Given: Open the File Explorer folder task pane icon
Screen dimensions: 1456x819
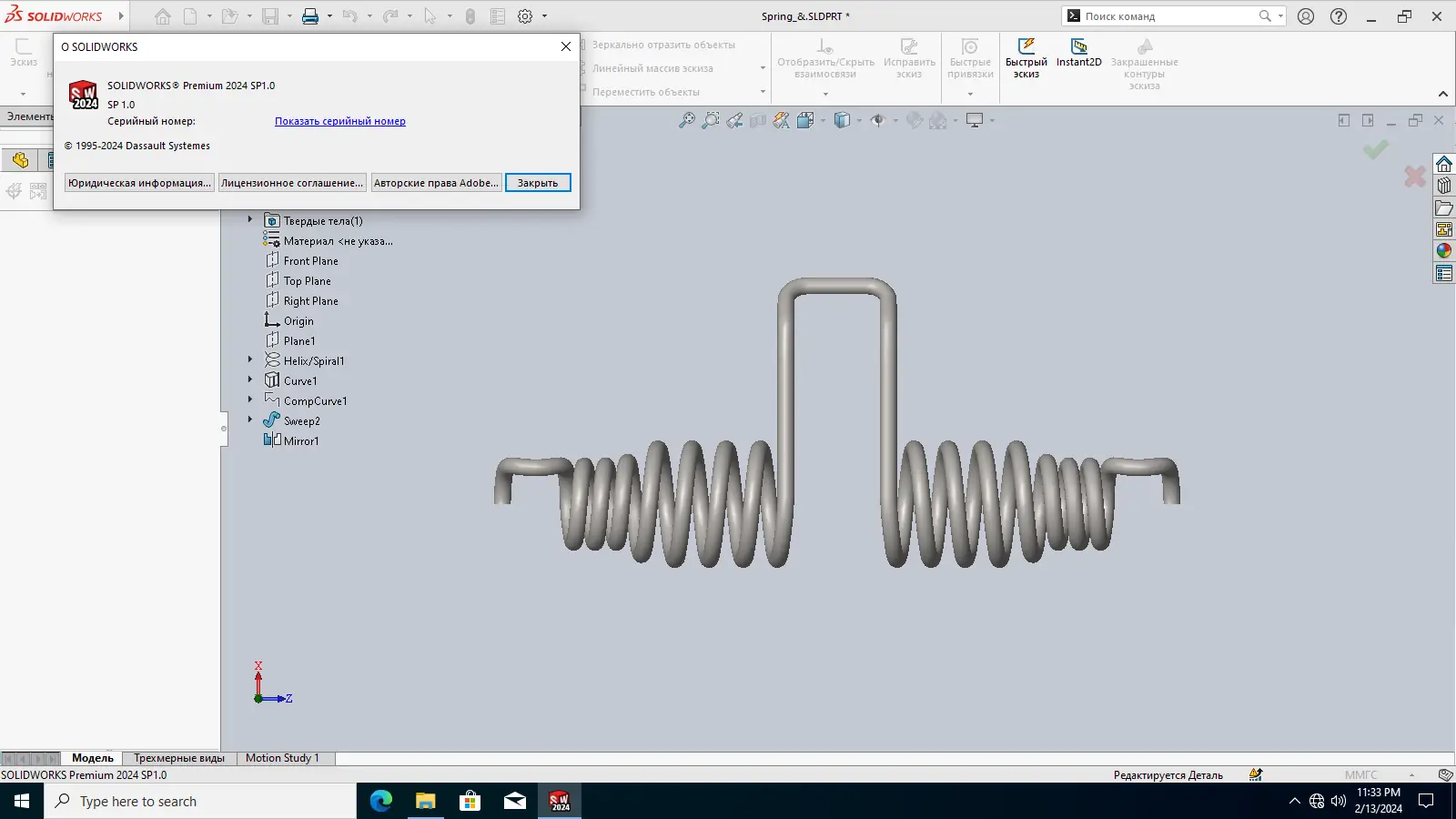Looking at the screenshot, I should 1444,208.
